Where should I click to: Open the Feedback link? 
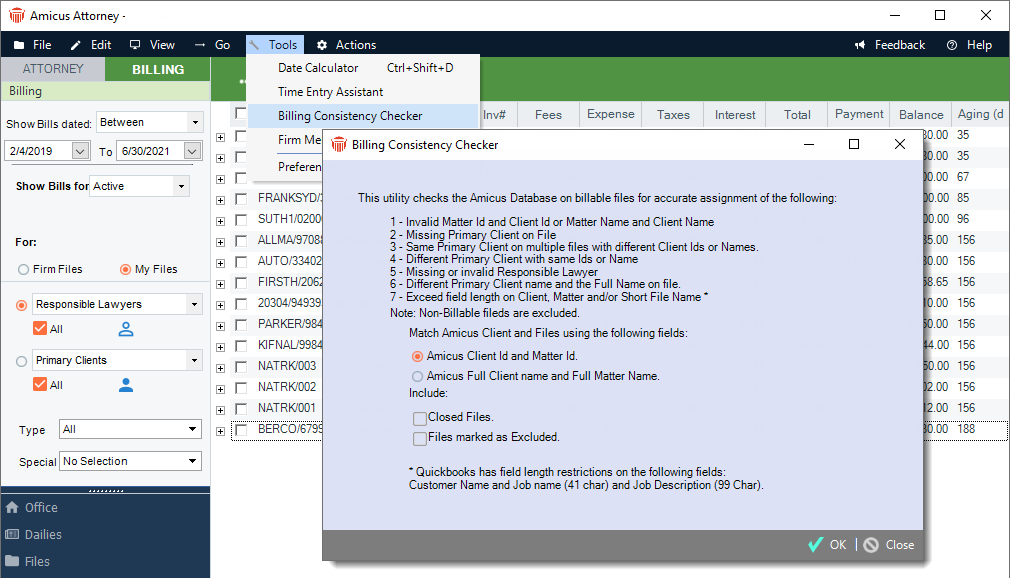pos(890,45)
